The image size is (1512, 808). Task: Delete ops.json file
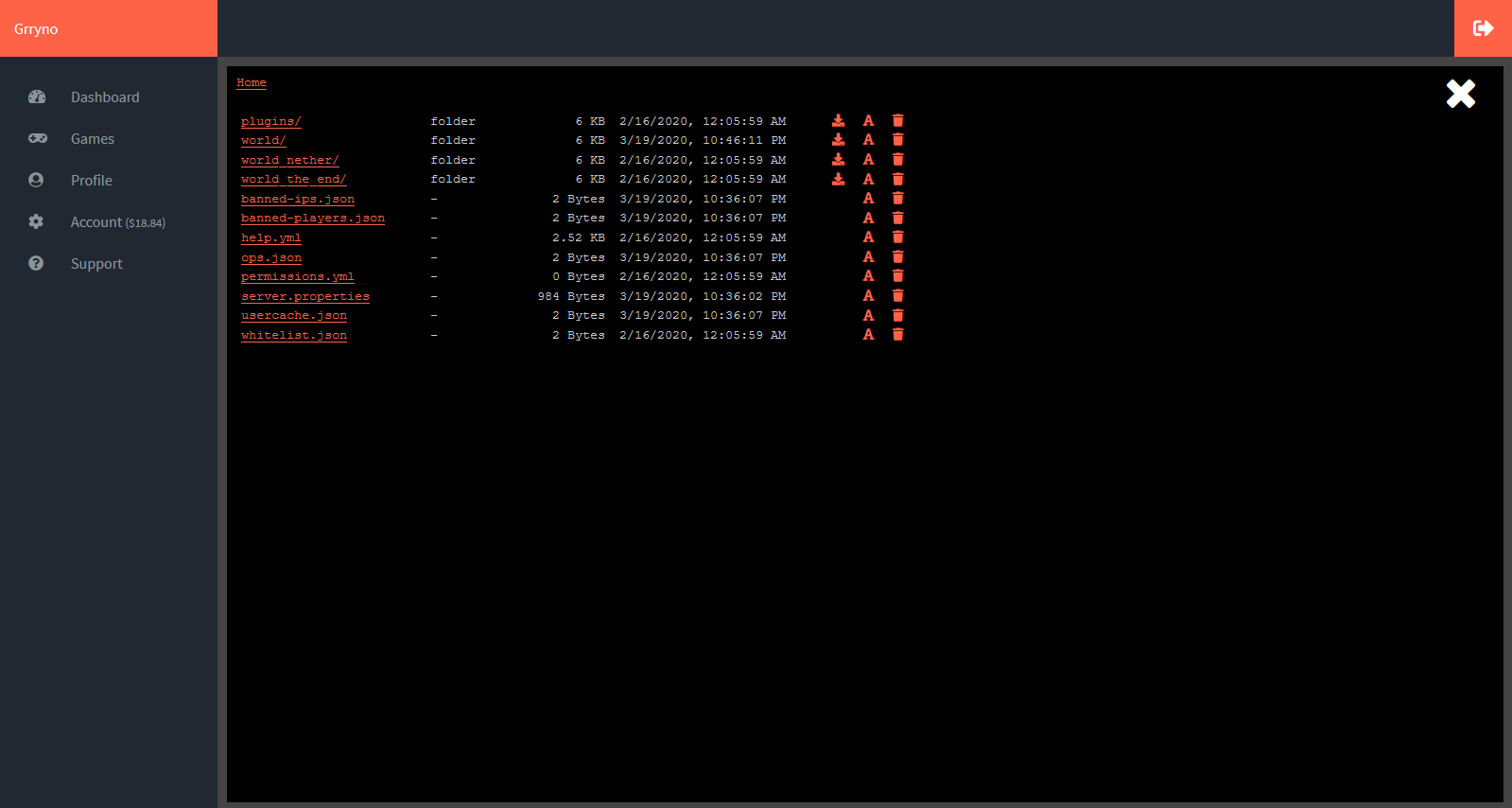coord(898,257)
